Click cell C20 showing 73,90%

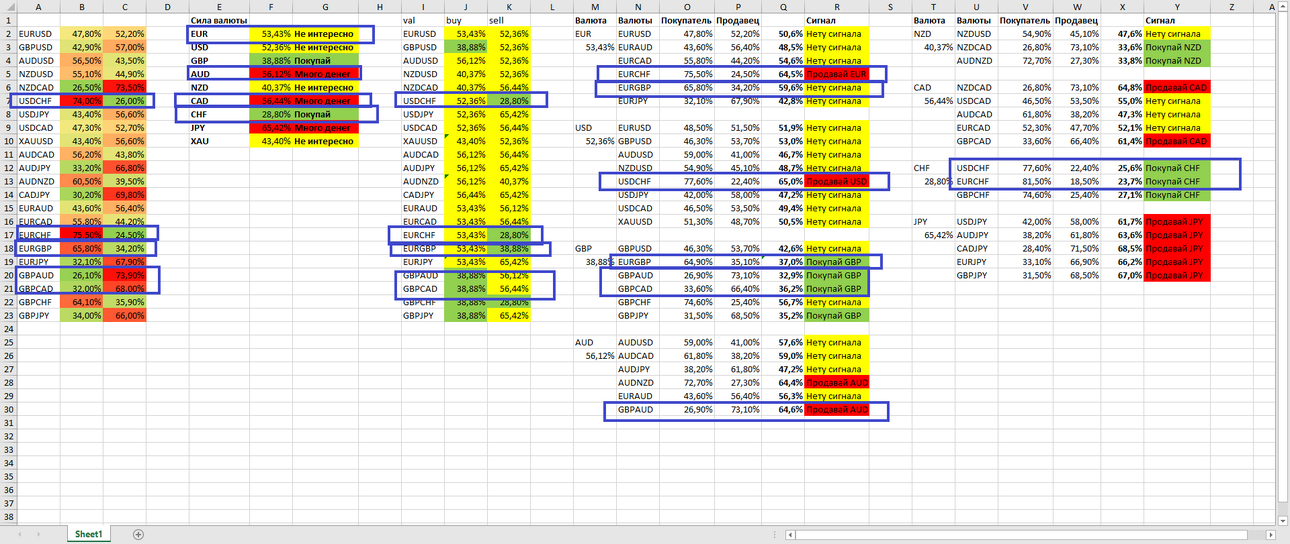point(124,275)
